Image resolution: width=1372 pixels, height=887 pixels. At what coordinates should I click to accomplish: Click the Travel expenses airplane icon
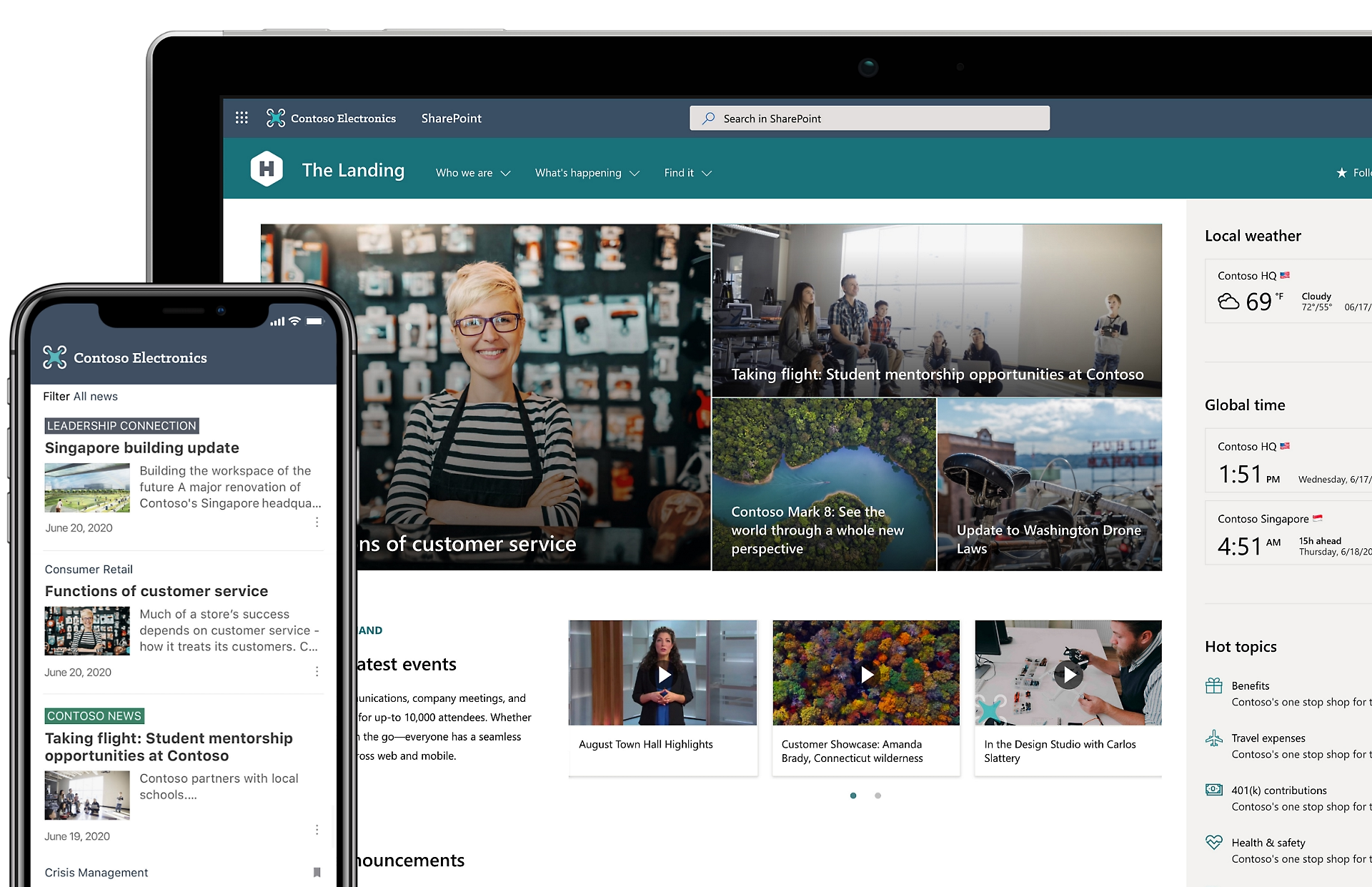[x=1215, y=738]
